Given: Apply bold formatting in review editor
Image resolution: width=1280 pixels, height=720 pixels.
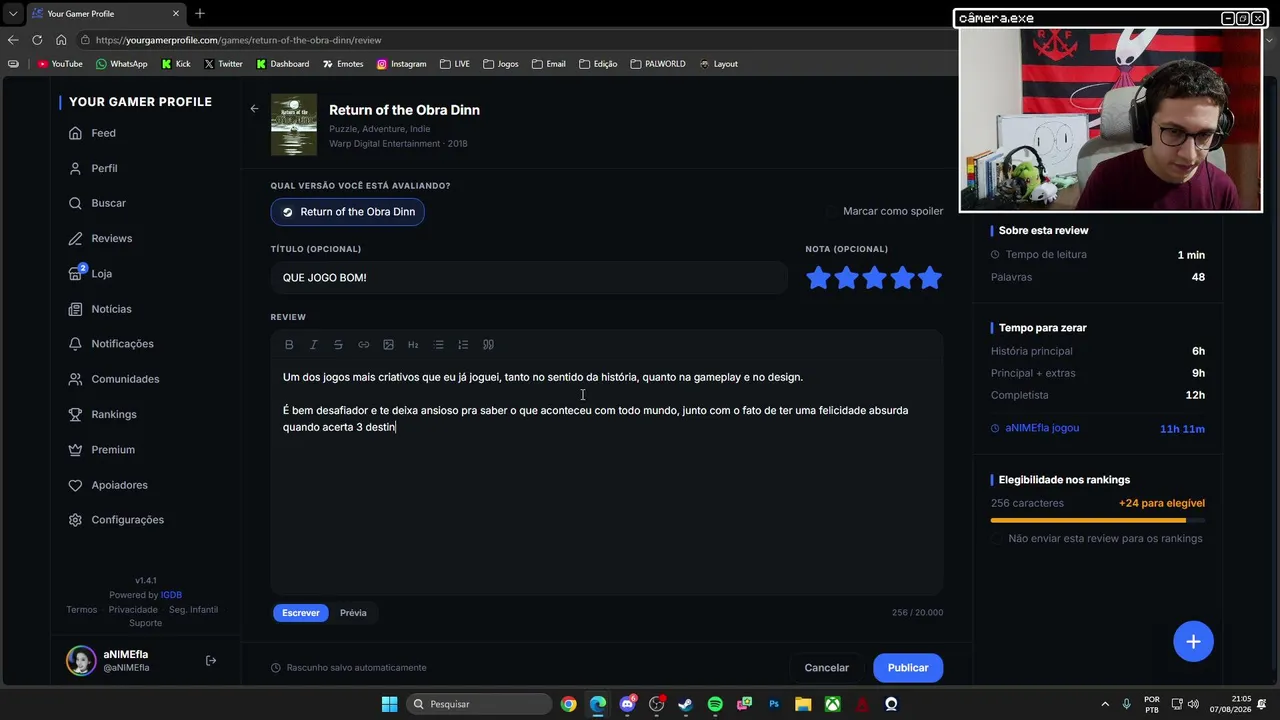Looking at the screenshot, I should [289, 345].
